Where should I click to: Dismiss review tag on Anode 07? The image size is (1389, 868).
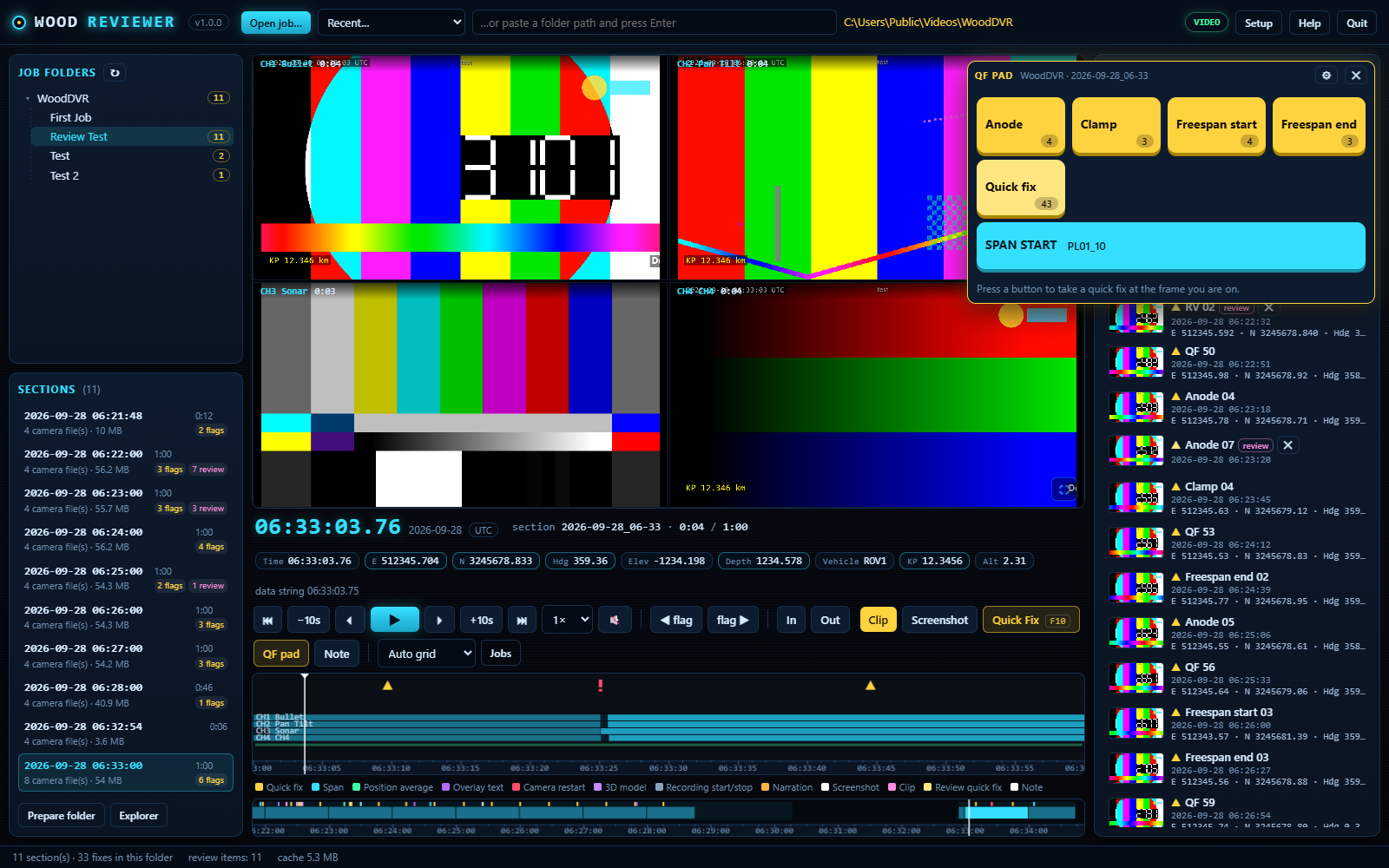point(1288,445)
